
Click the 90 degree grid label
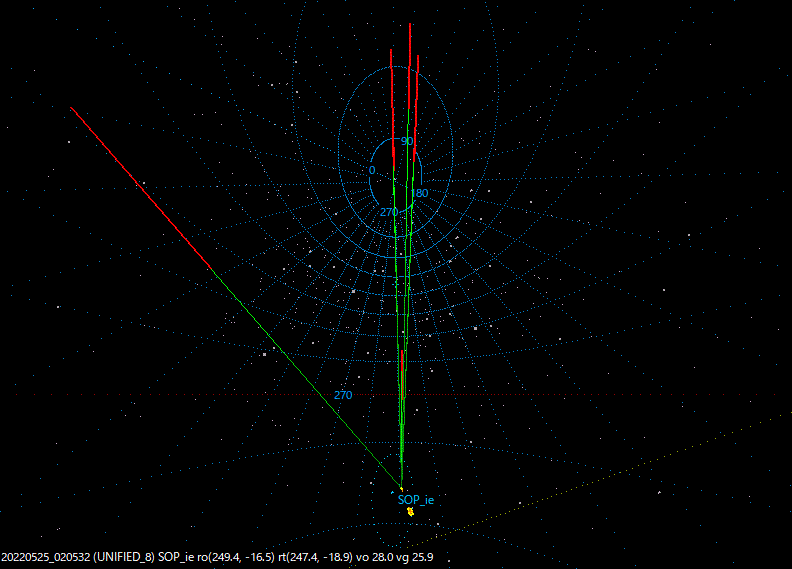pos(407,141)
